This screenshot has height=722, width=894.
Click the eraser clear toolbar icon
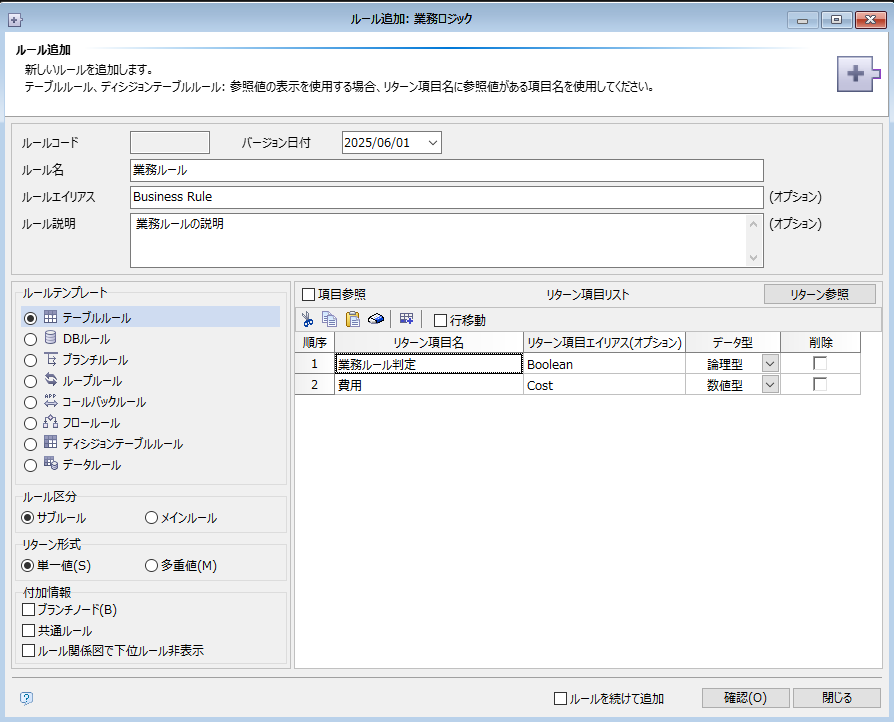click(376, 319)
